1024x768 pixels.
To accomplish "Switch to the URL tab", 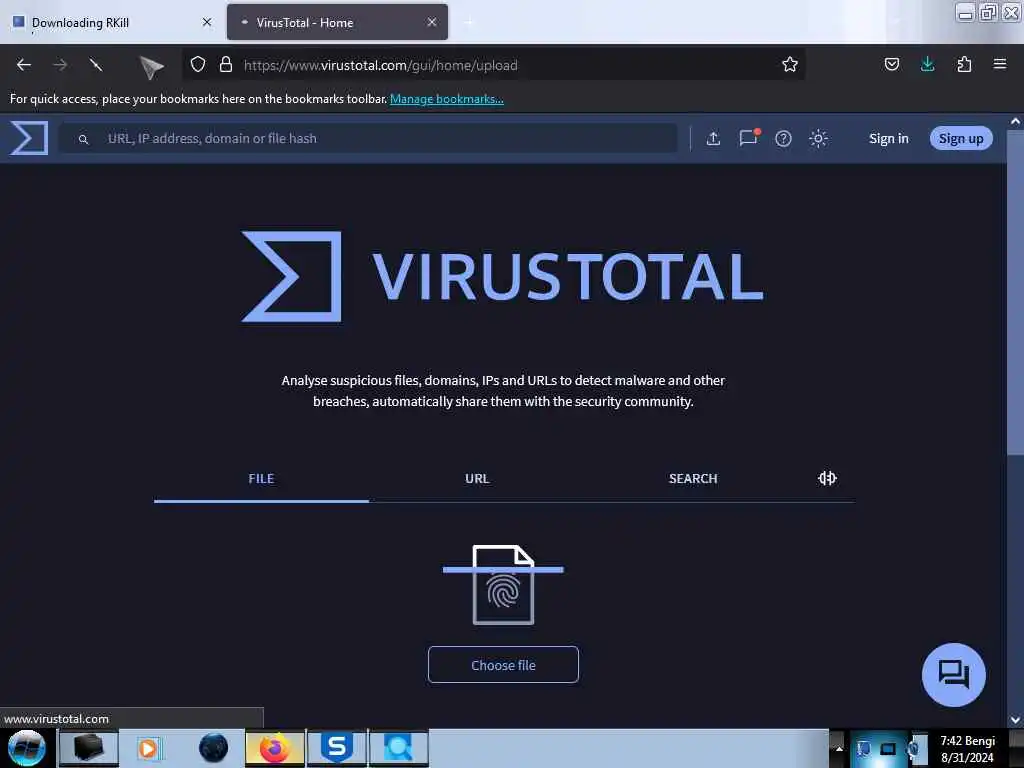I will (x=477, y=479).
